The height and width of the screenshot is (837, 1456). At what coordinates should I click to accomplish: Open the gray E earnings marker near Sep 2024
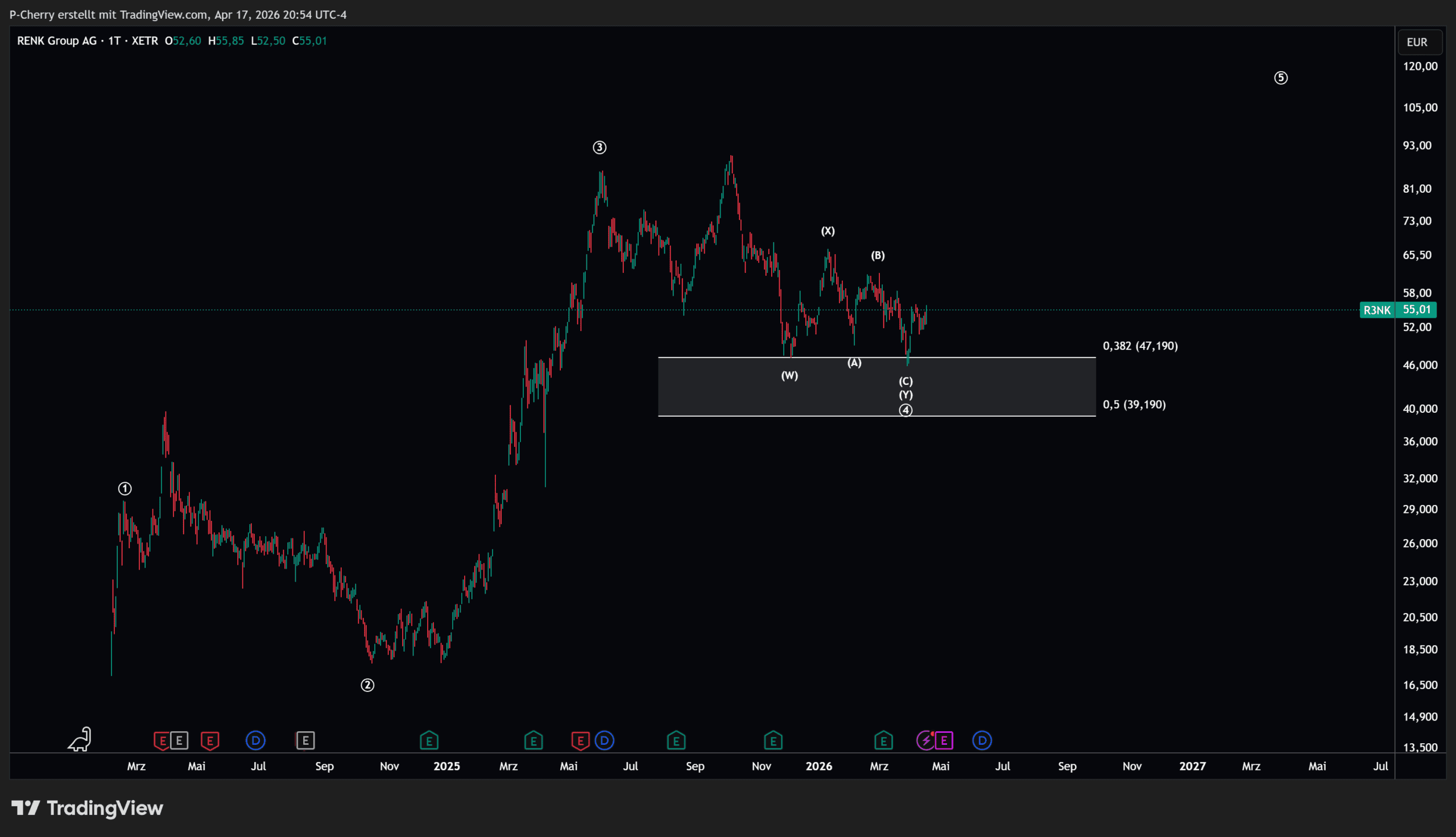(305, 740)
